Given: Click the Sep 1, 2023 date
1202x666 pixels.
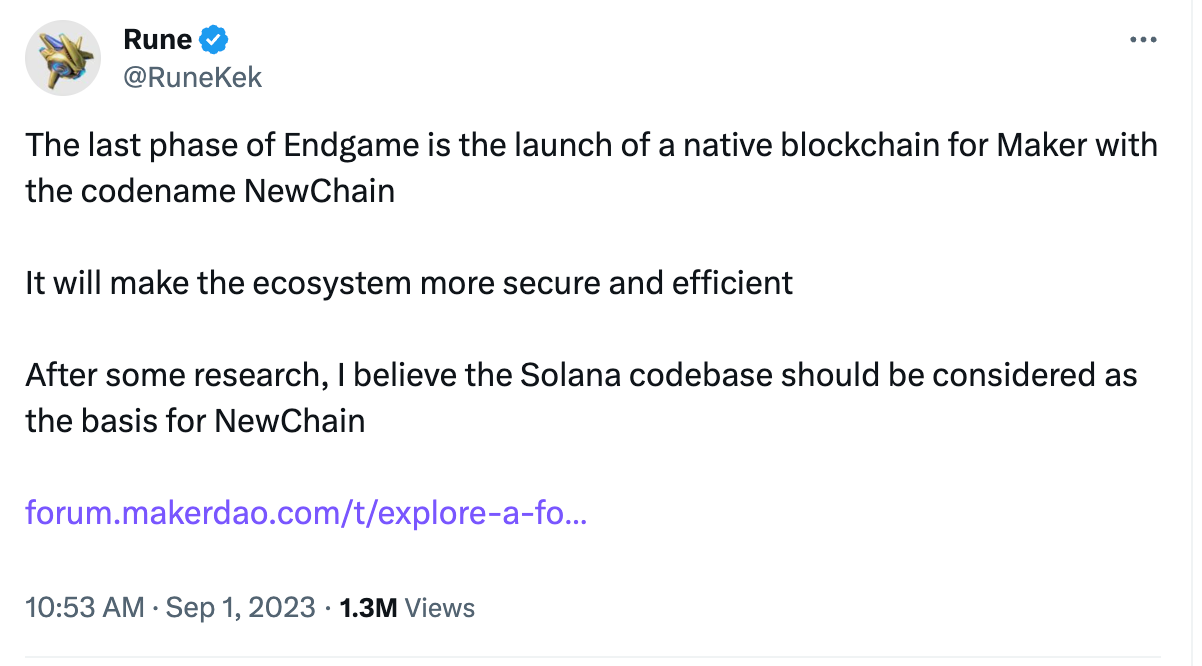Looking at the screenshot, I should [240, 607].
